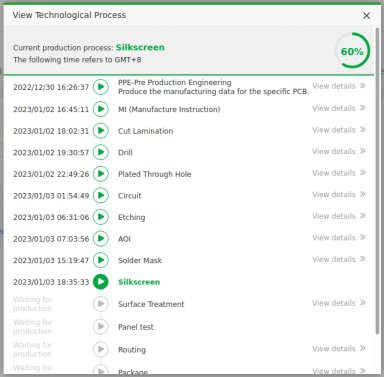Click the timestamp 2023/01/03 07:03:56

coord(51,239)
